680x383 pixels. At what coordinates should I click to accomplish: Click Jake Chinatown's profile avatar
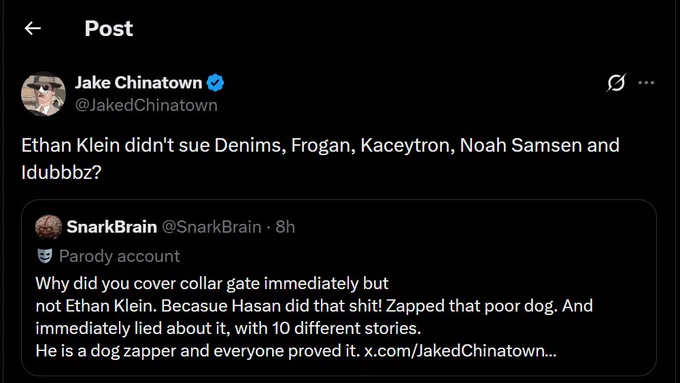[43, 94]
